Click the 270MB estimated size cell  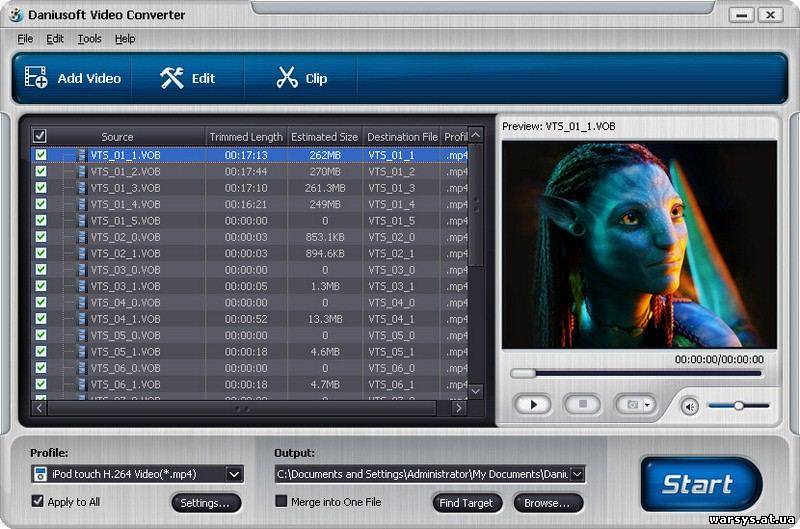point(325,171)
